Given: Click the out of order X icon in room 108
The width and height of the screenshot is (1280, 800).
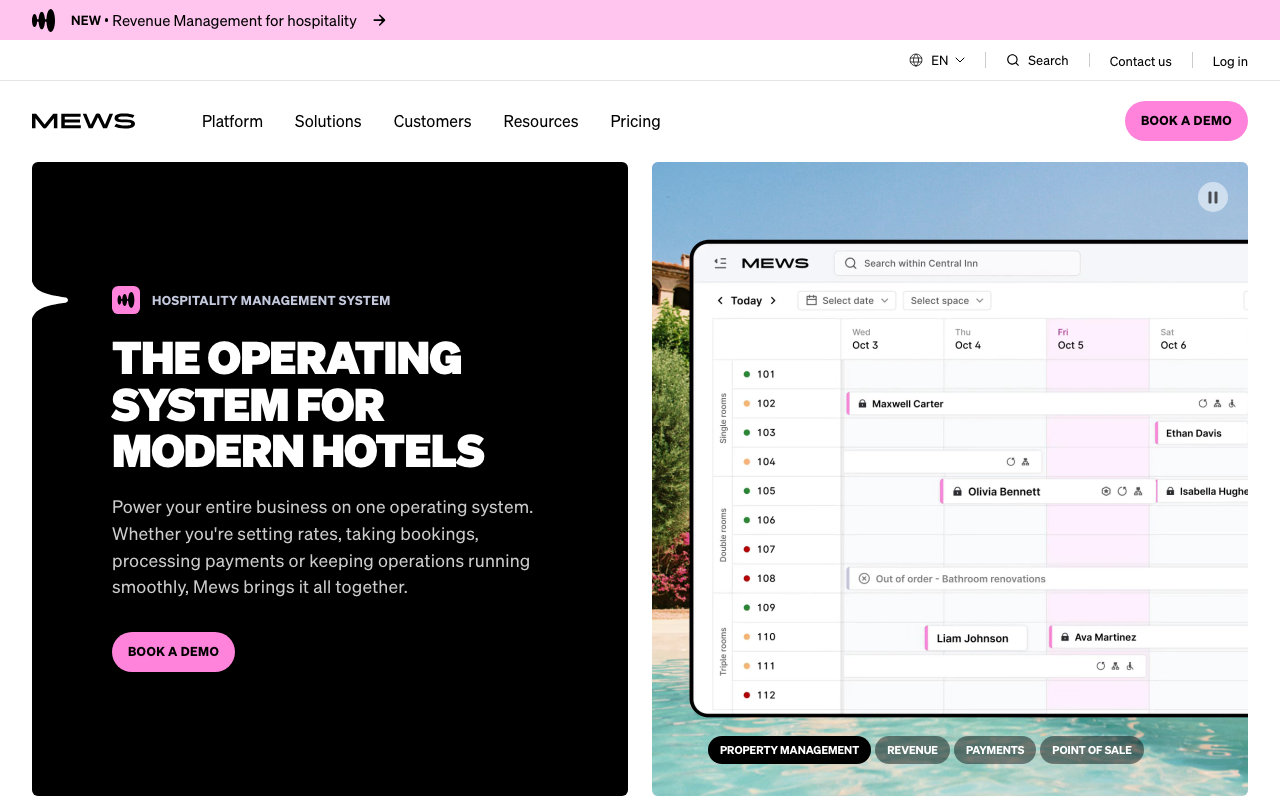Looking at the screenshot, I should pyautogui.click(x=864, y=578).
